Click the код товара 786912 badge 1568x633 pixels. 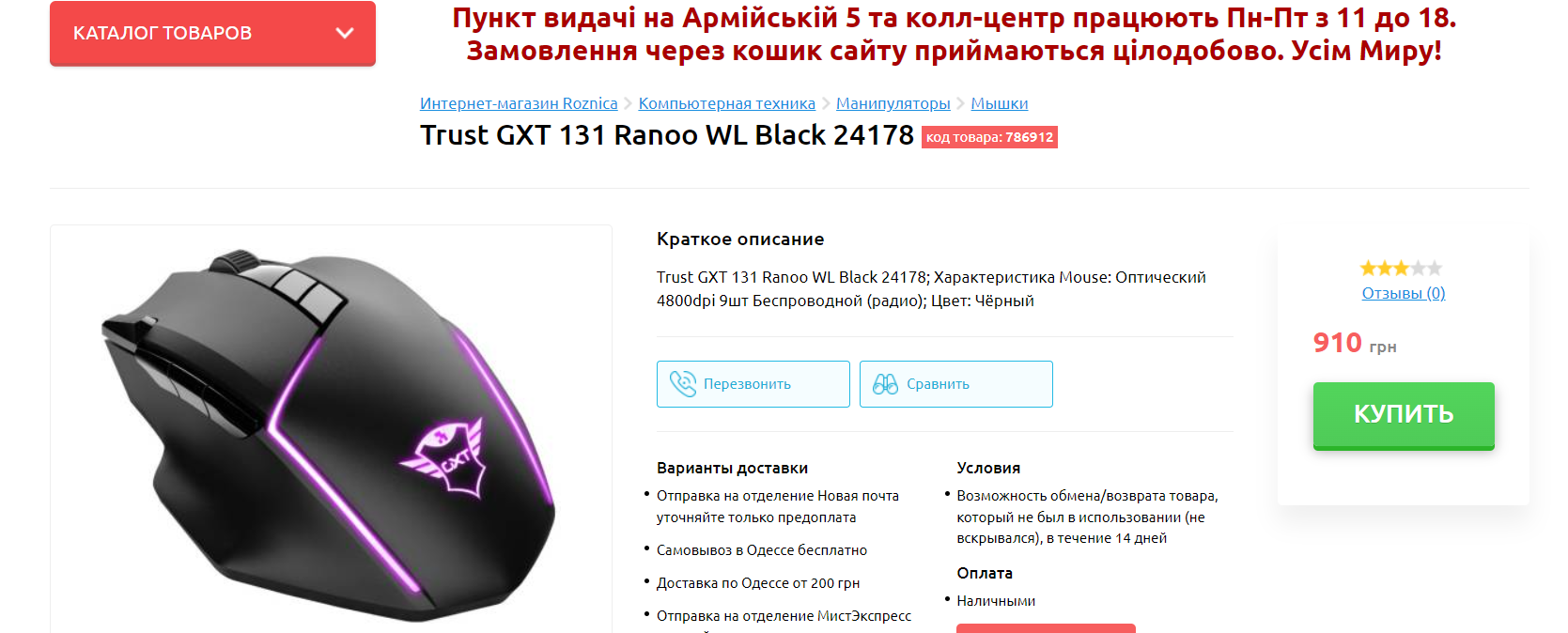989,137
